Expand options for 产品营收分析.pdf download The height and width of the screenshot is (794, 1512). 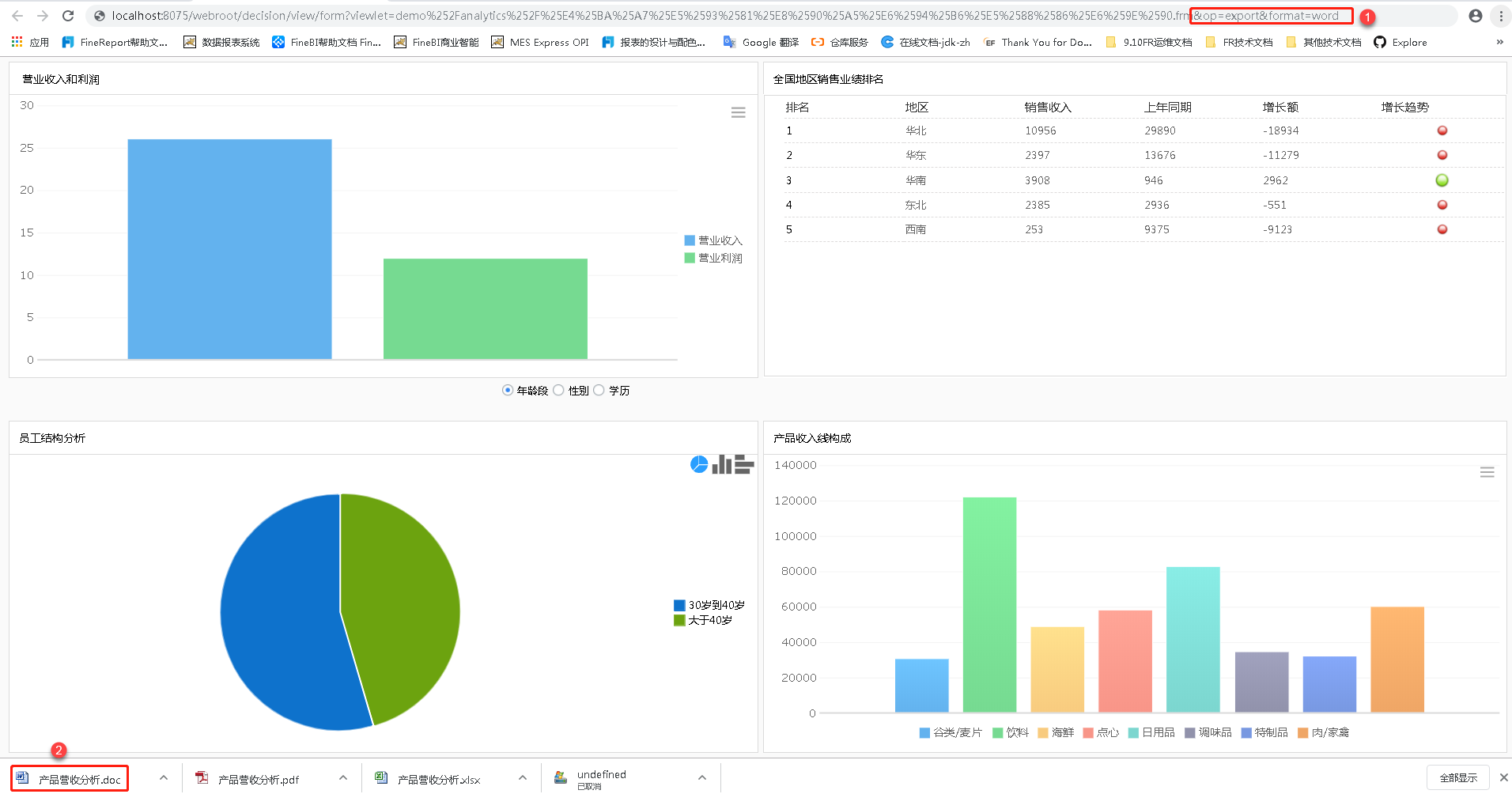342,778
